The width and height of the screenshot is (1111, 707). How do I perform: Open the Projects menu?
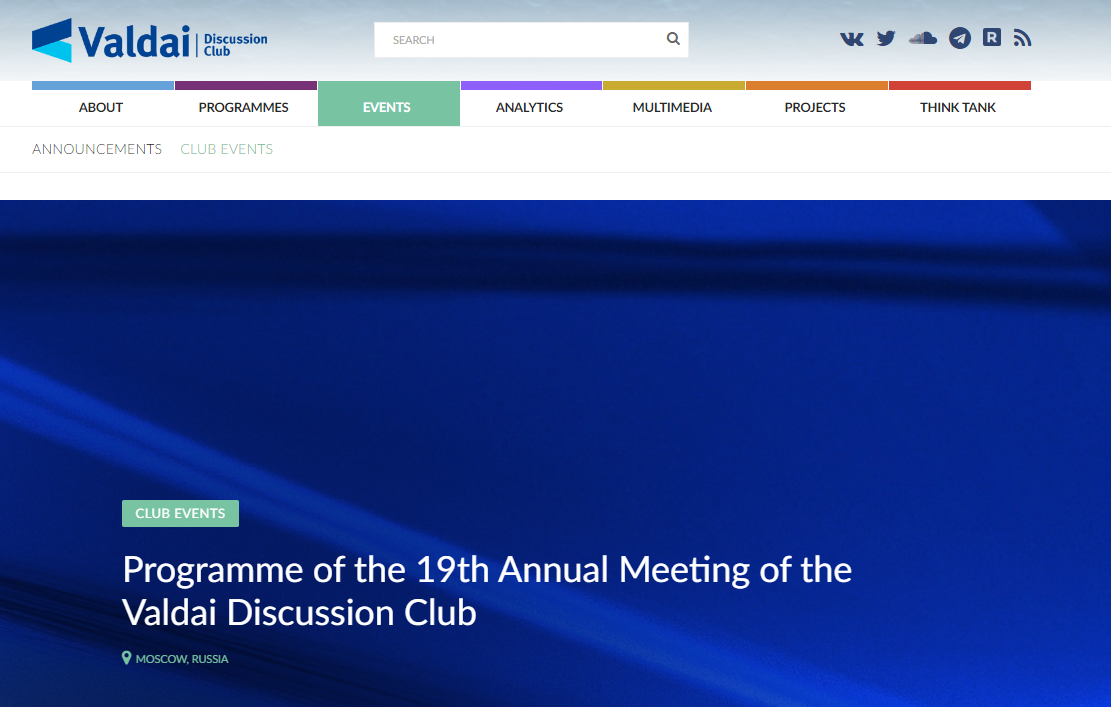(x=815, y=107)
